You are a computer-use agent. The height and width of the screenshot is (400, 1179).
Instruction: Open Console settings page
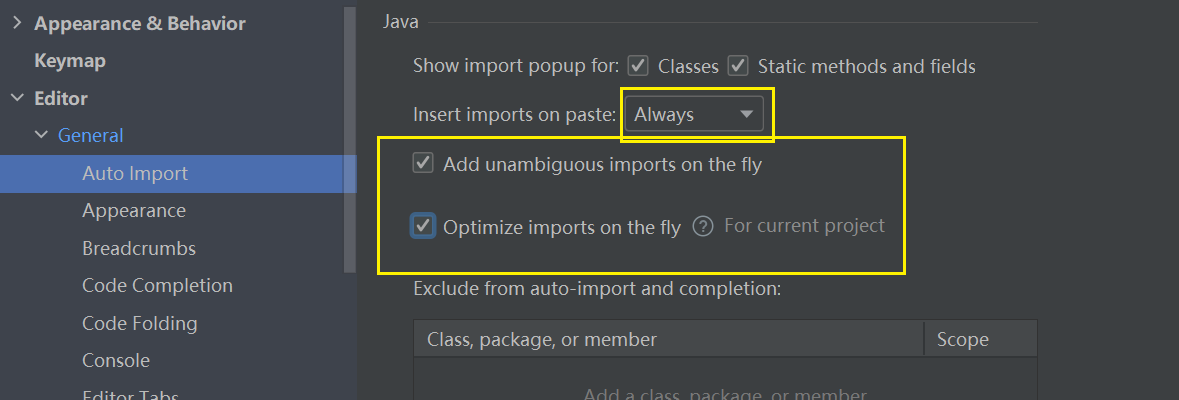pos(116,360)
